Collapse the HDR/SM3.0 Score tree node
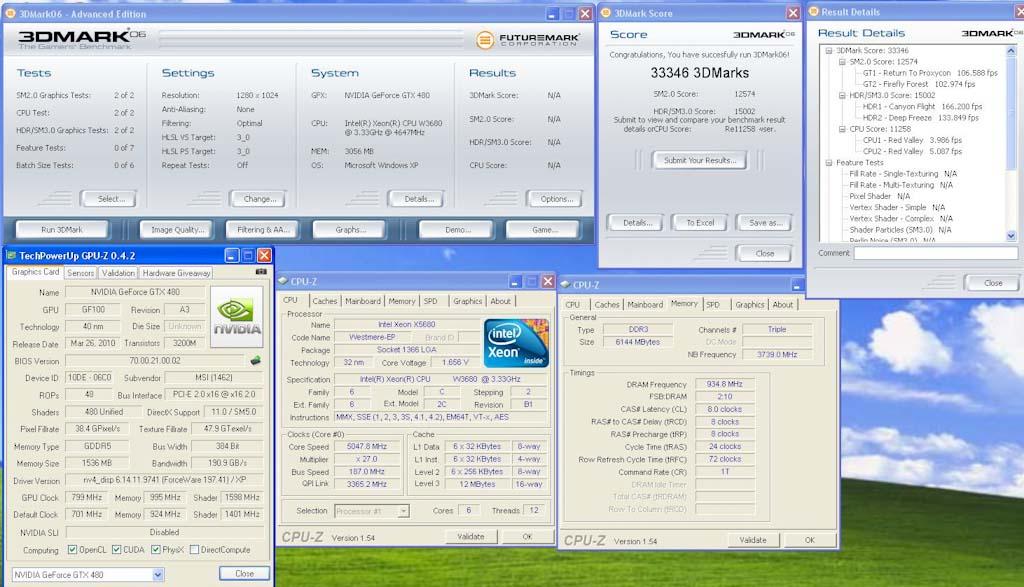The height and width of the screenshot is (587, 1024). click(x=842, y=95)
